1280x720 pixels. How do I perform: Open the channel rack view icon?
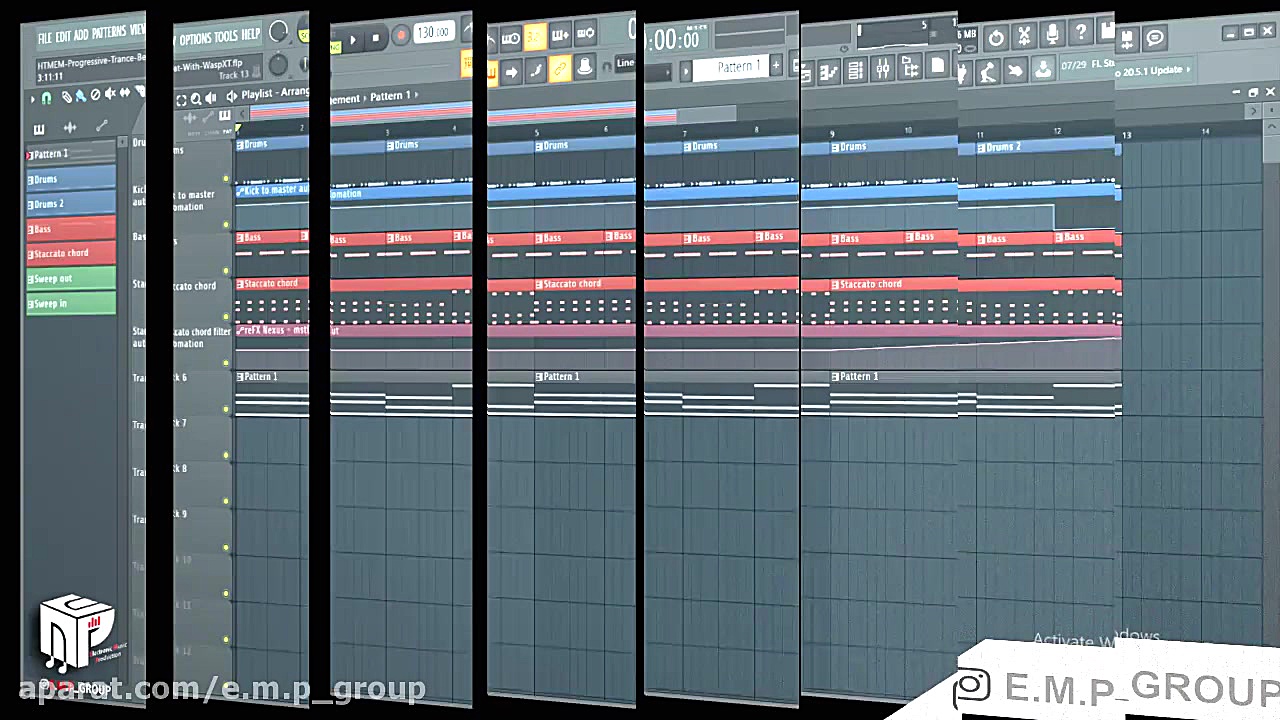(856, 70)
